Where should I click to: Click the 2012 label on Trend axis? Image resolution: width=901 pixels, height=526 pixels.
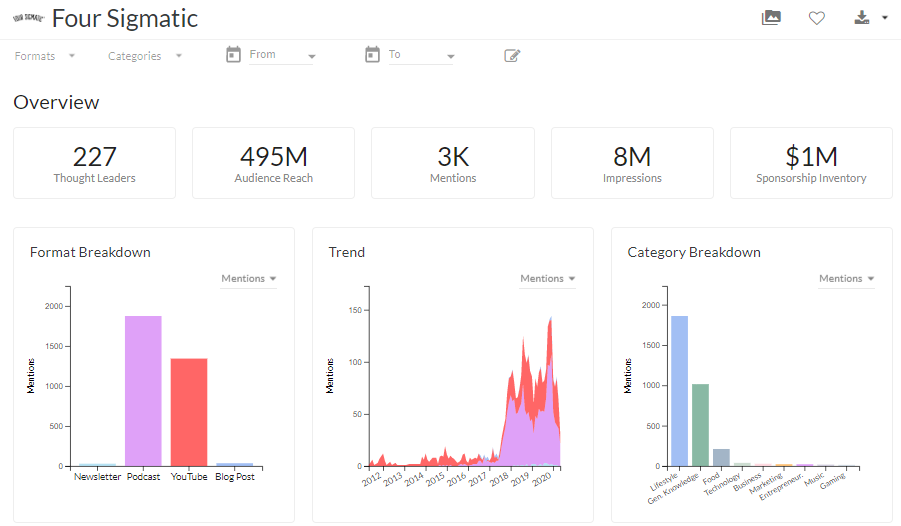pos(371,479)
